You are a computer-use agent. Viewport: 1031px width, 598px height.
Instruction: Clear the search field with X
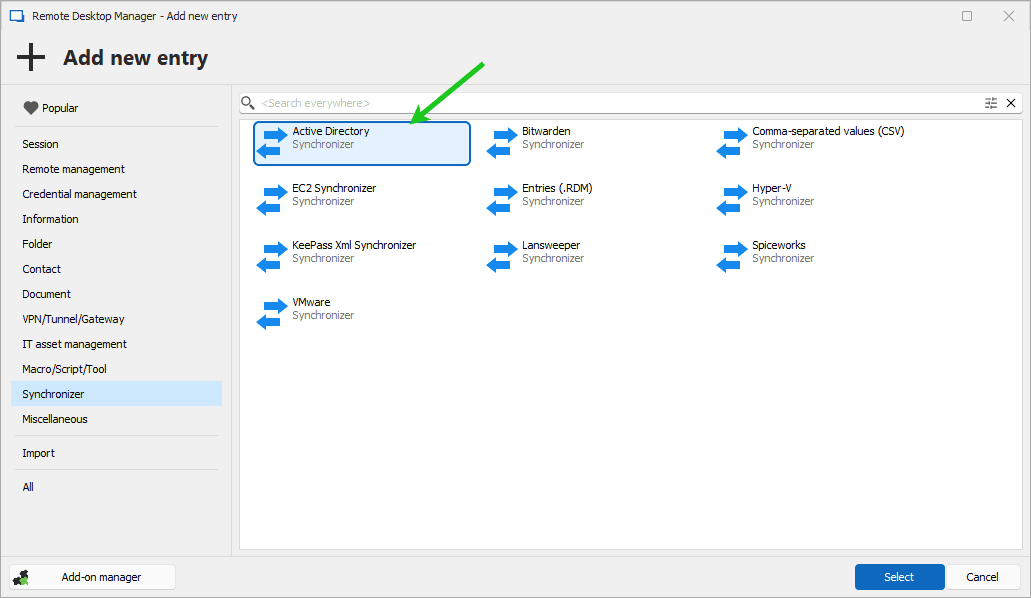point(1011,103)
